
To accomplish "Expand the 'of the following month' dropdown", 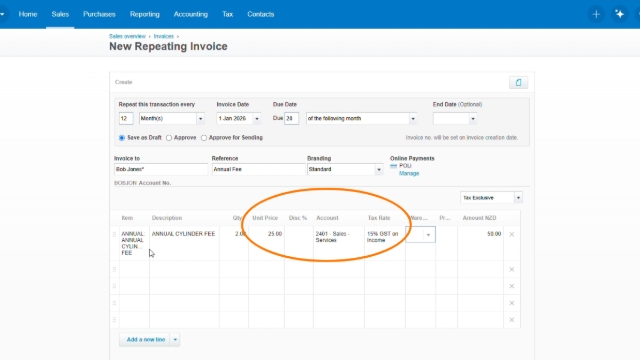I will (413, 119).
